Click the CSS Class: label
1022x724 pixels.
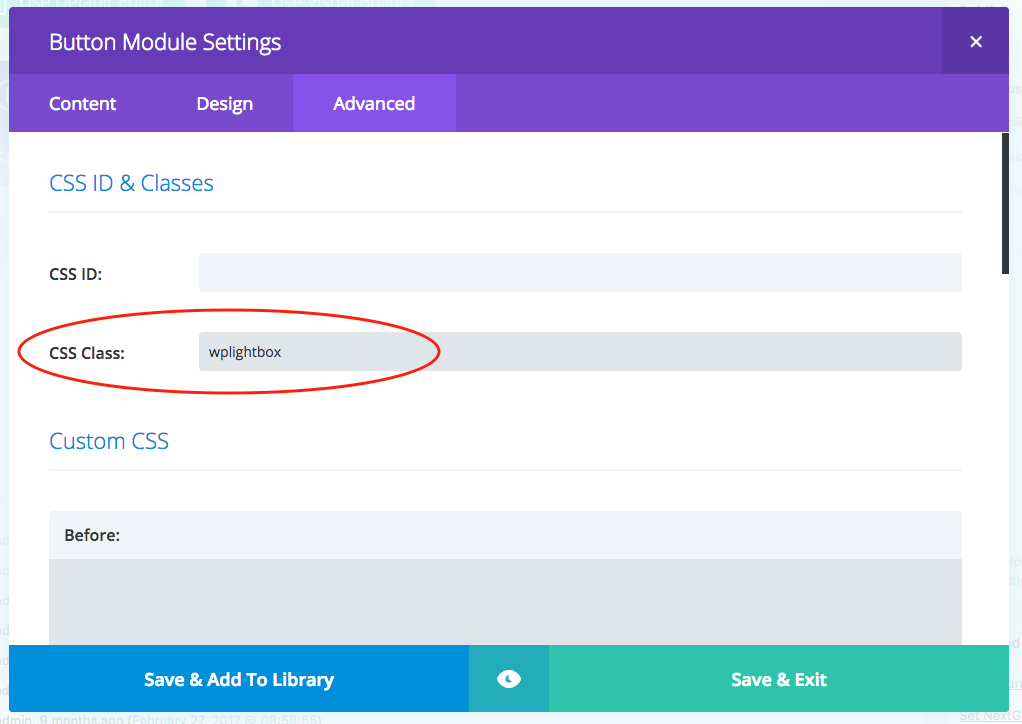[87, 353]
